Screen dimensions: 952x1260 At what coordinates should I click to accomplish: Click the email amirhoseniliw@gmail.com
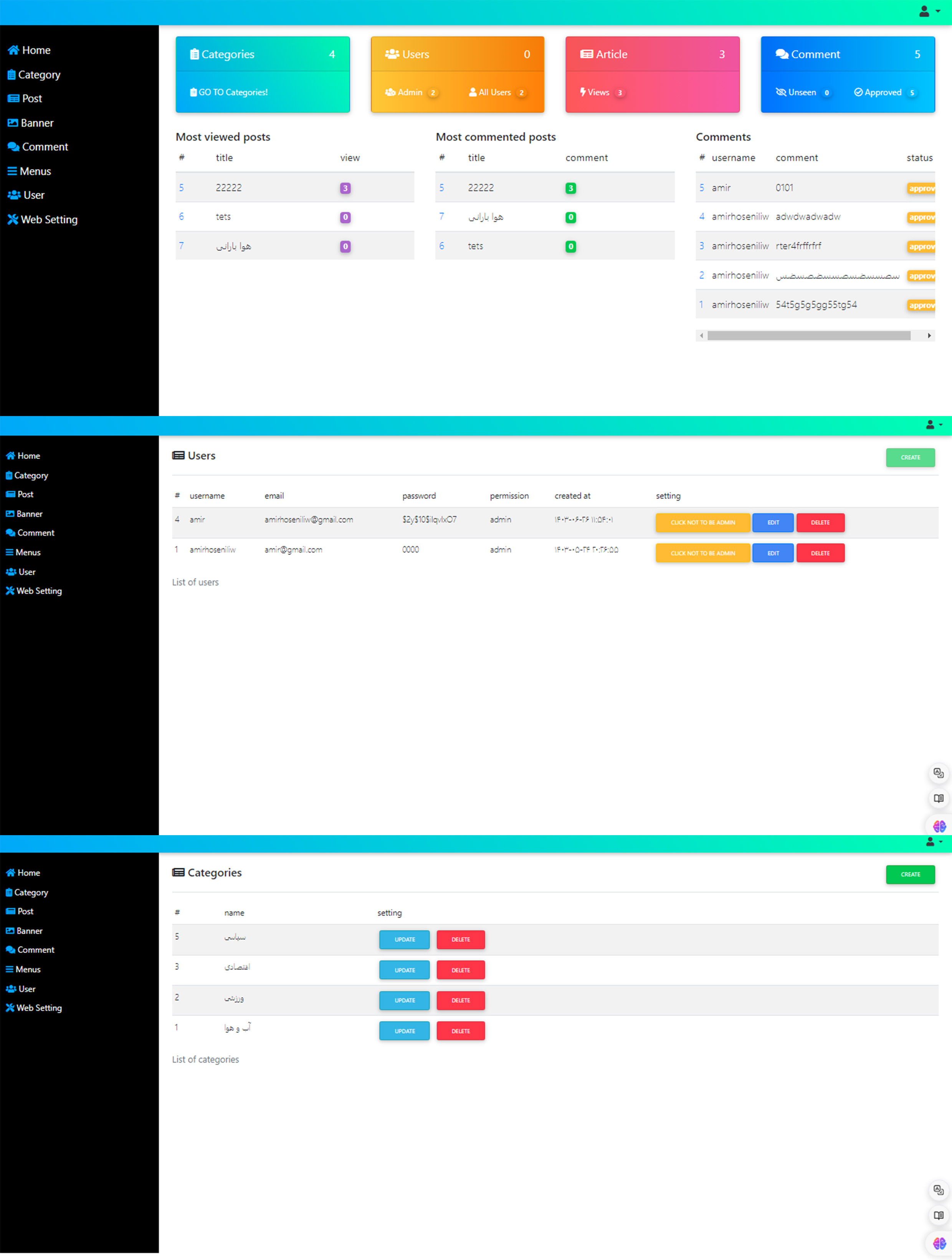309,520
